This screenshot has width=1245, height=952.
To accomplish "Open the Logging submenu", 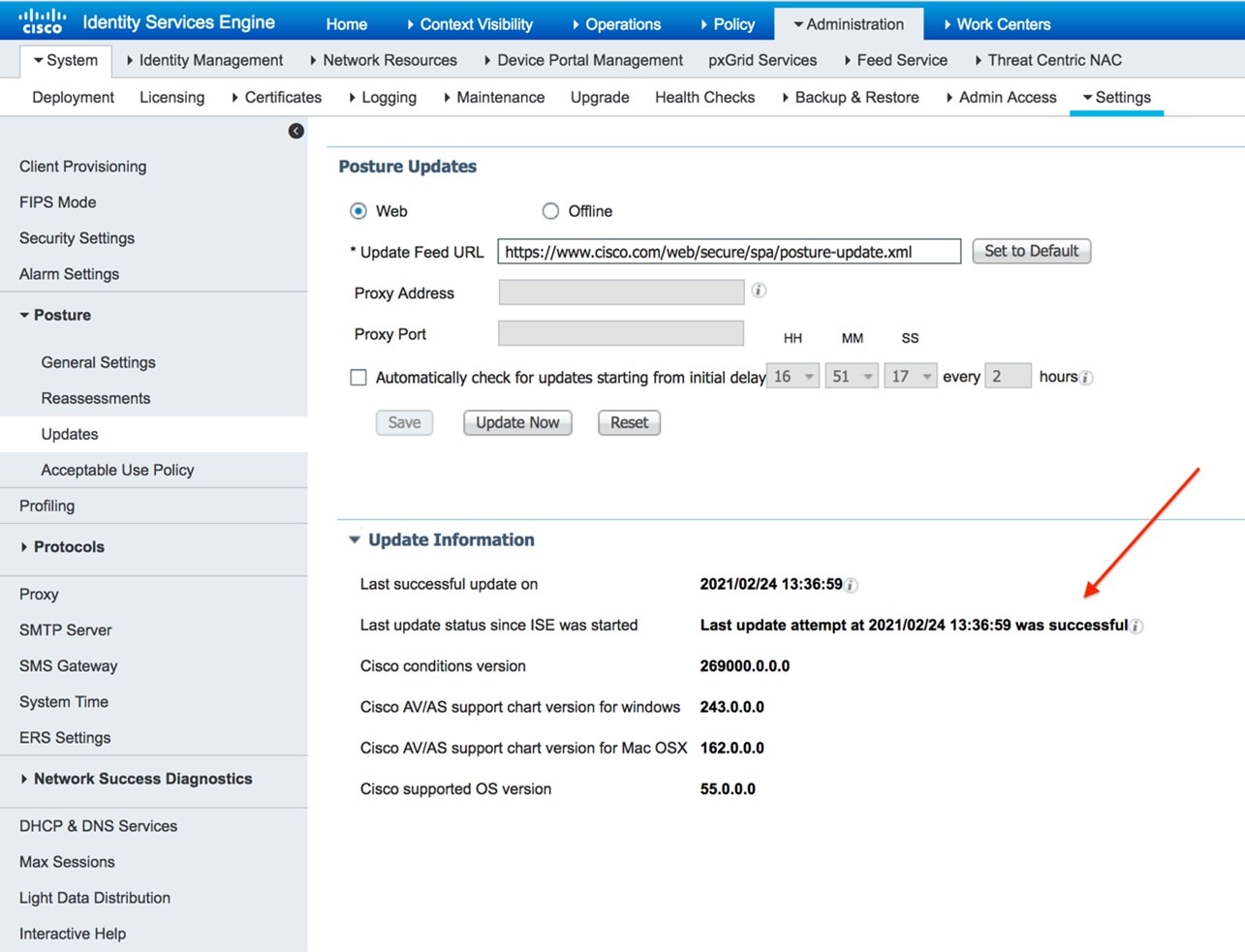I will click(x=382, y=97).
